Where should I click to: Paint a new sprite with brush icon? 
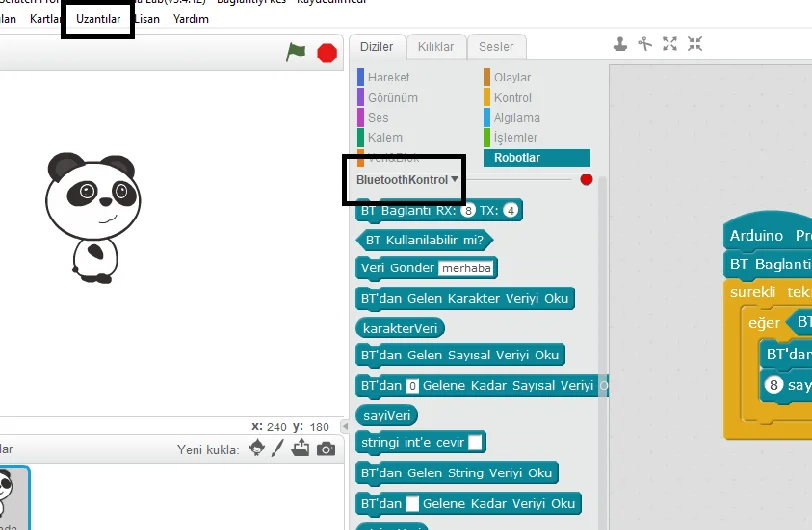coord(278,448)
